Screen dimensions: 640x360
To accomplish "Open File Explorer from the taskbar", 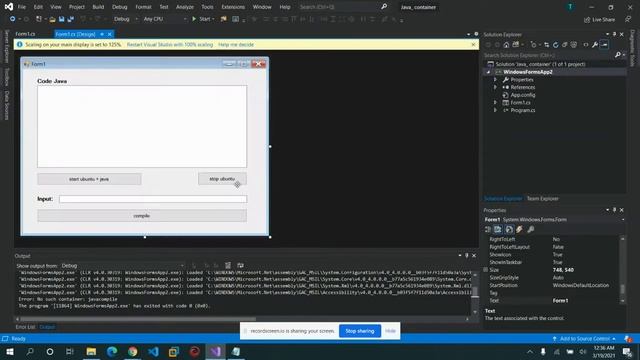I will 91,351.
